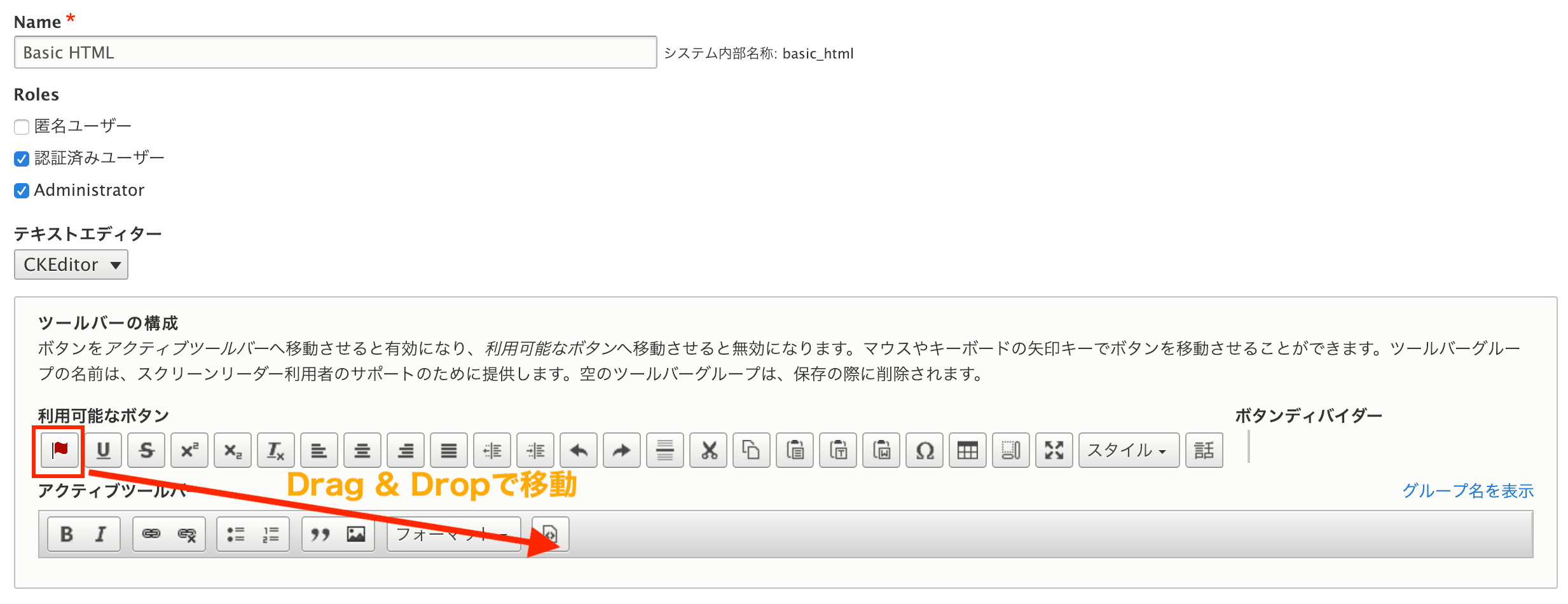
Task: Click the Redo arrow button
Action: 622,451
